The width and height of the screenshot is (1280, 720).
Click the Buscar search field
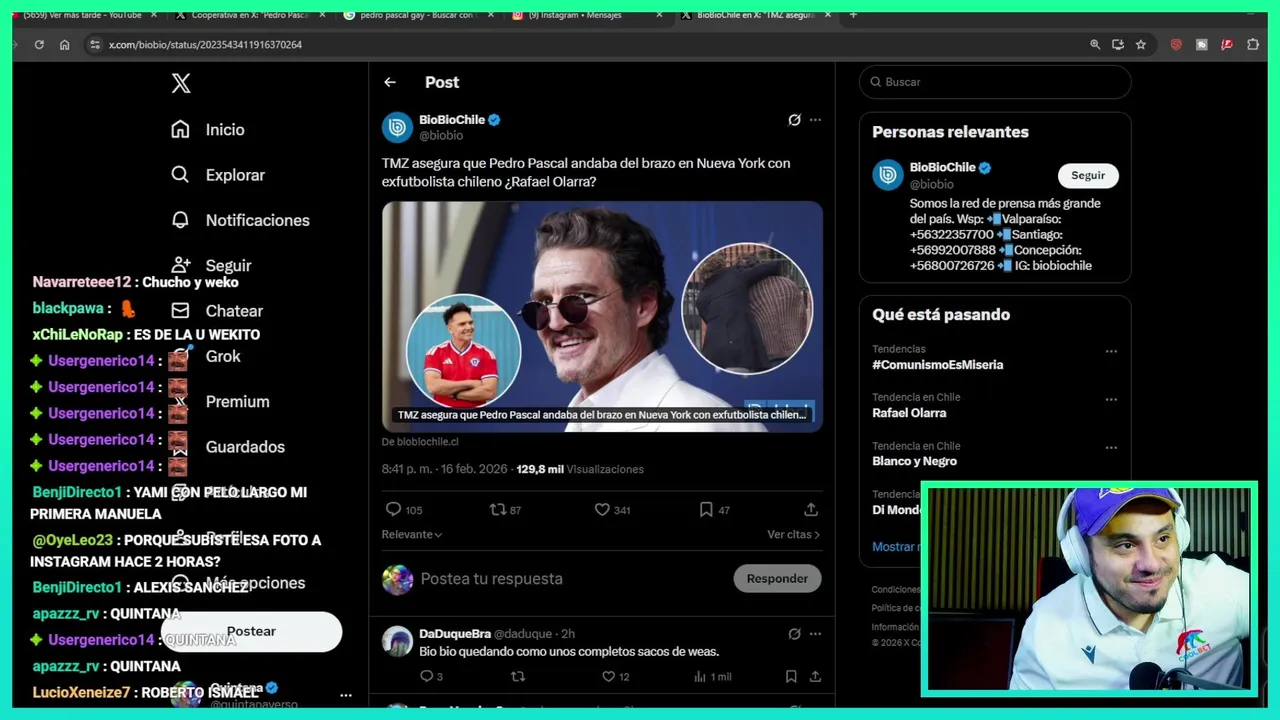(x=995, y=82)
